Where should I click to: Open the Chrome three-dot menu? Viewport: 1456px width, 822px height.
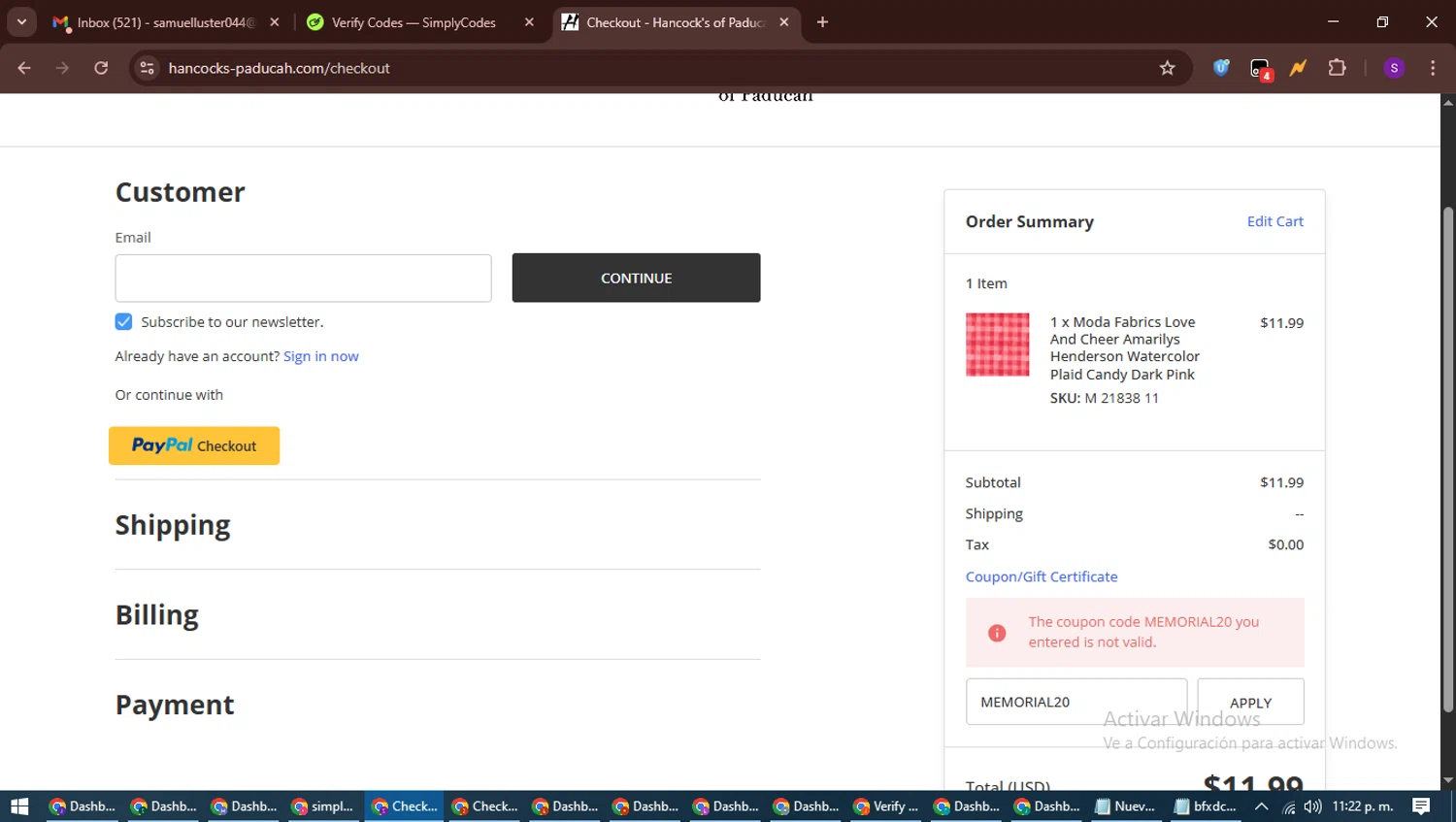[1433, 68]
